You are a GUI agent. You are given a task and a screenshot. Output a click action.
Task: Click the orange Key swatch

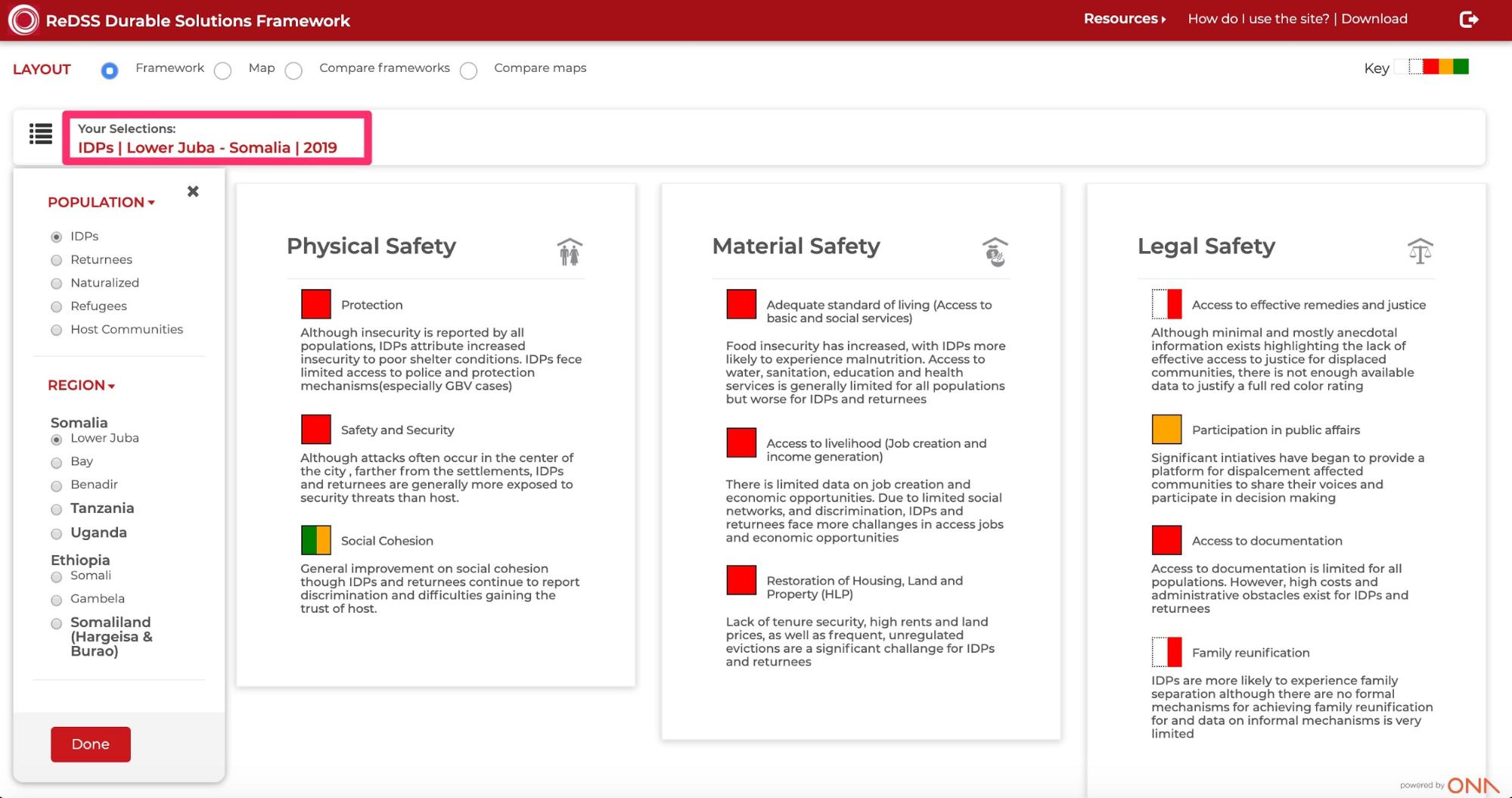tap(1446, 67)
